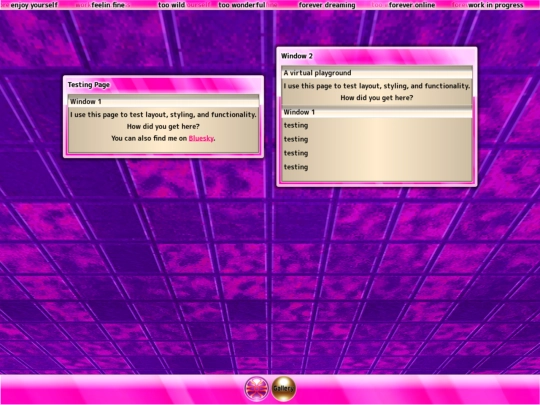Viewport: 540px width, 405px height.
Task: Click layout styling text line in Window 2
Action: pyautogui.click(x=377, y=86)
